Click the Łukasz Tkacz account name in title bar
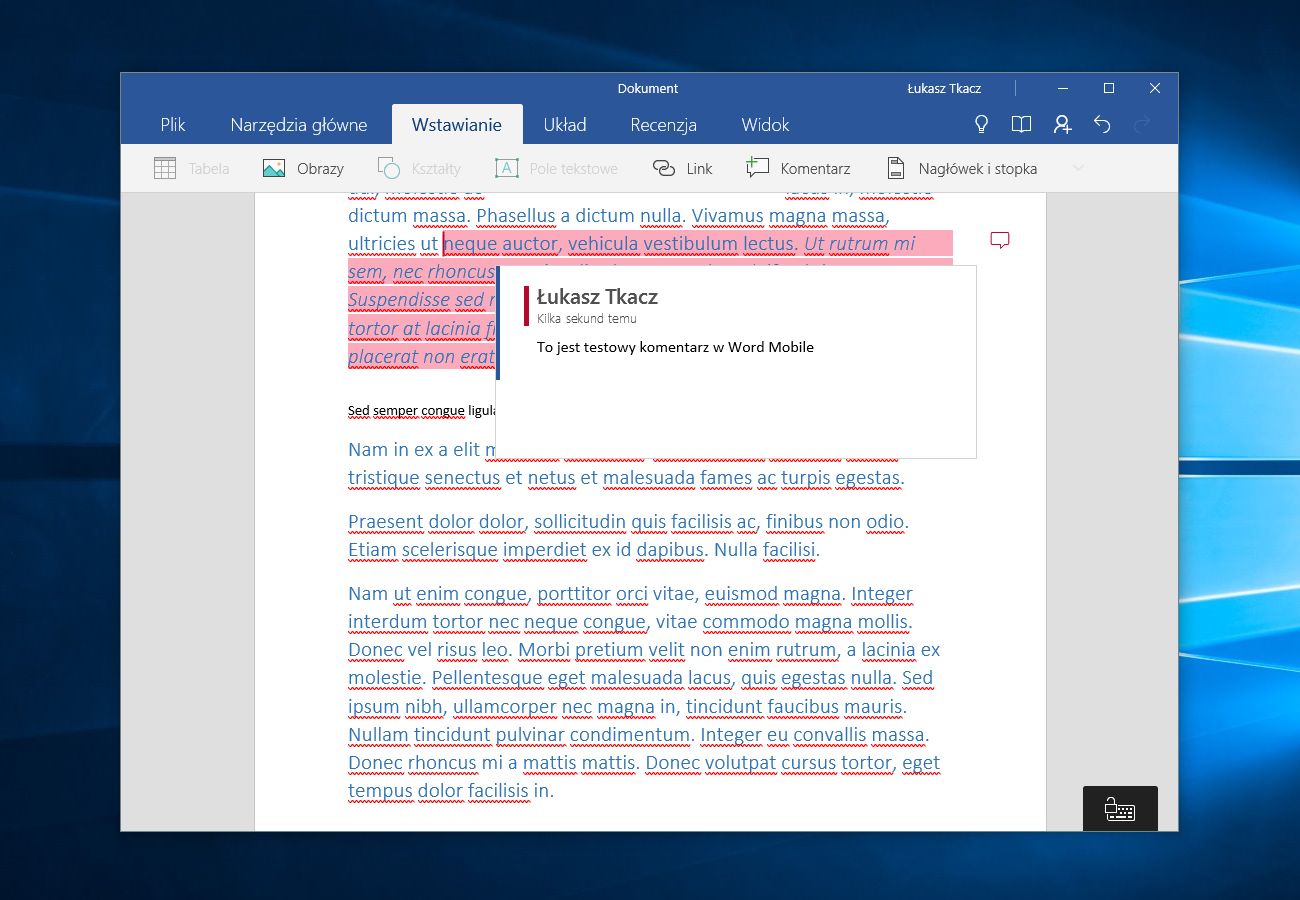The image size is (1300, 900). point(944,88)
